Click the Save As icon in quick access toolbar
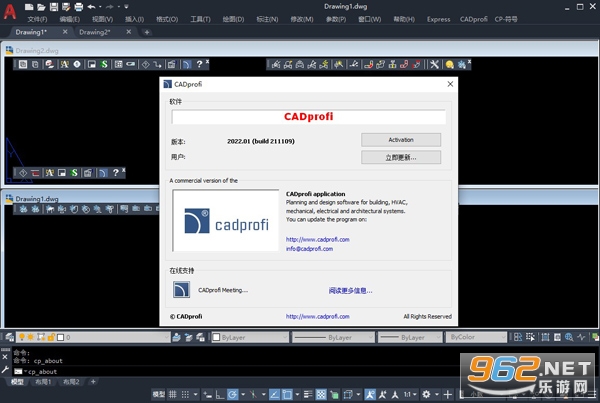Viewport: 600px width, 403px height. pyautogui.click(x=66, y=7)
